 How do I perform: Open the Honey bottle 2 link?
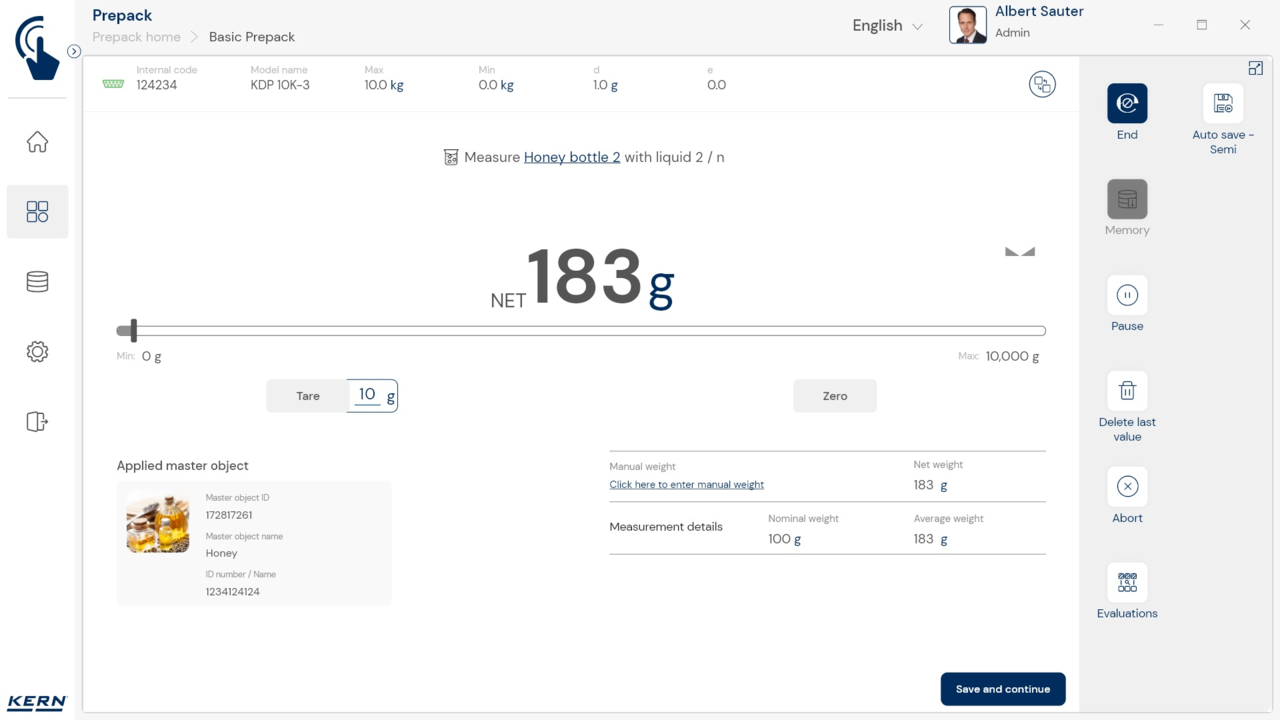572,157
